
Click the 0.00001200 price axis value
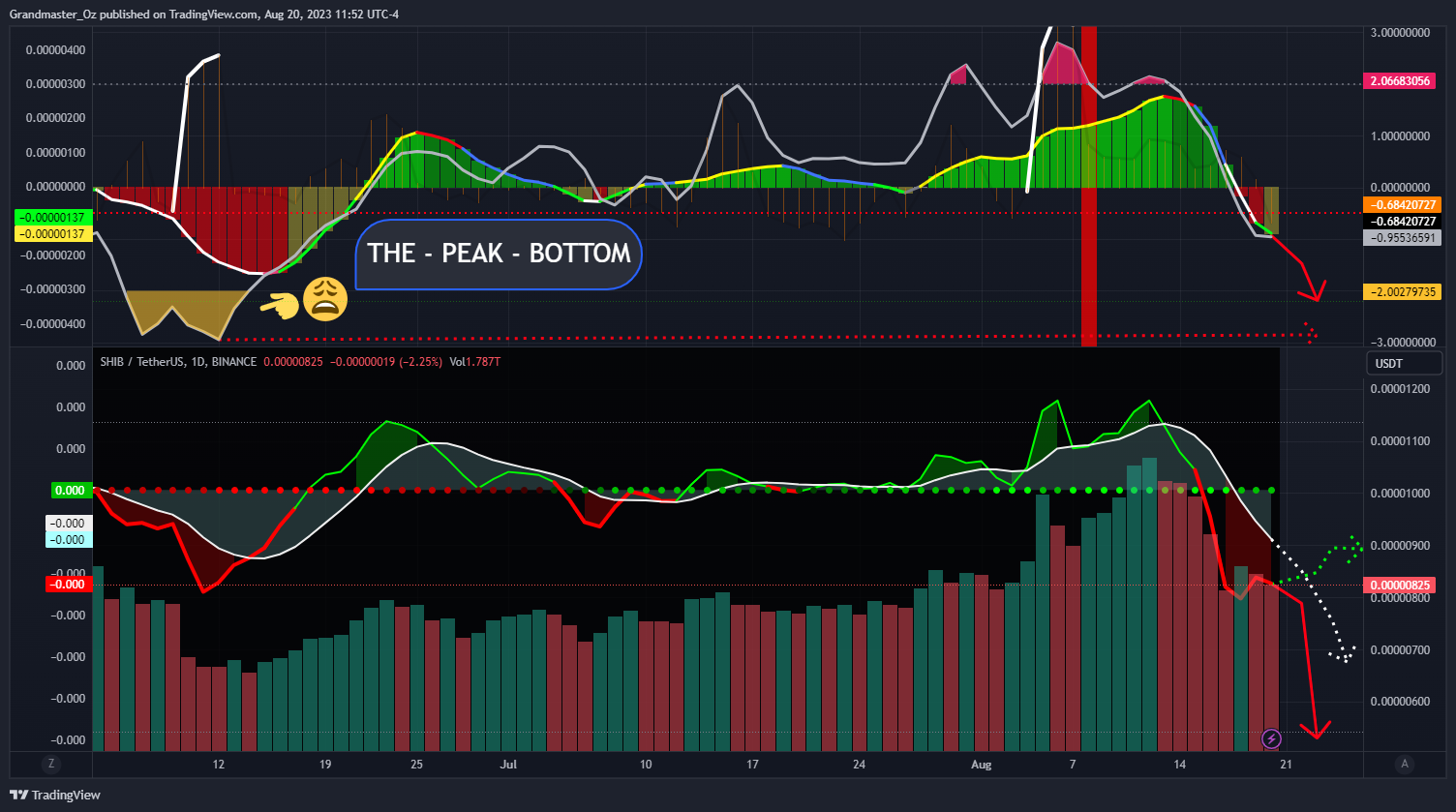tap(1402, 389)
